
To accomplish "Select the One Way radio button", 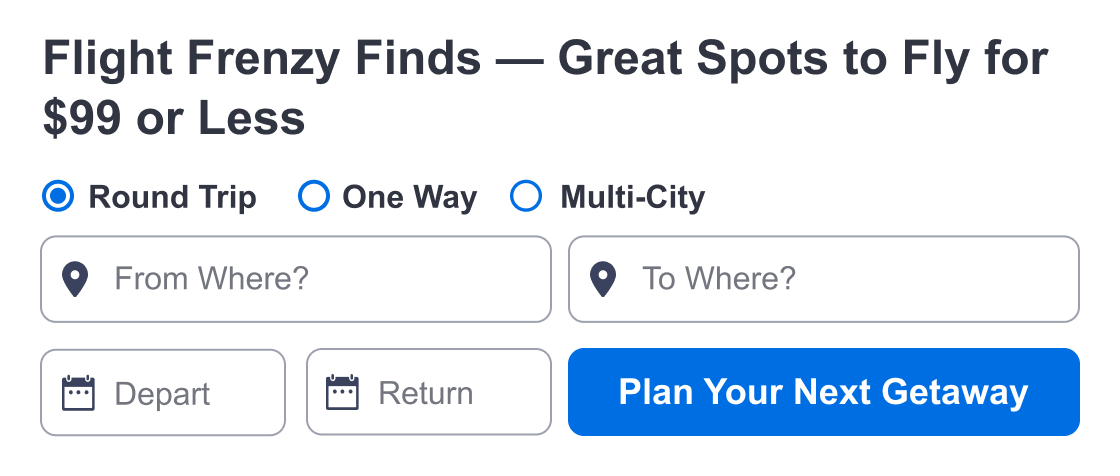I will click(314, 196).
